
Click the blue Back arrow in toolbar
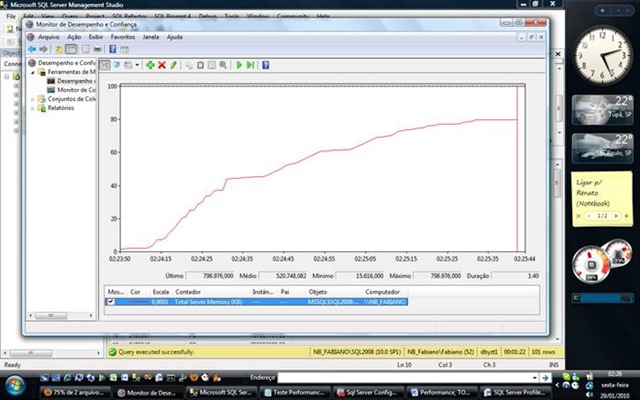click(32, 48)
